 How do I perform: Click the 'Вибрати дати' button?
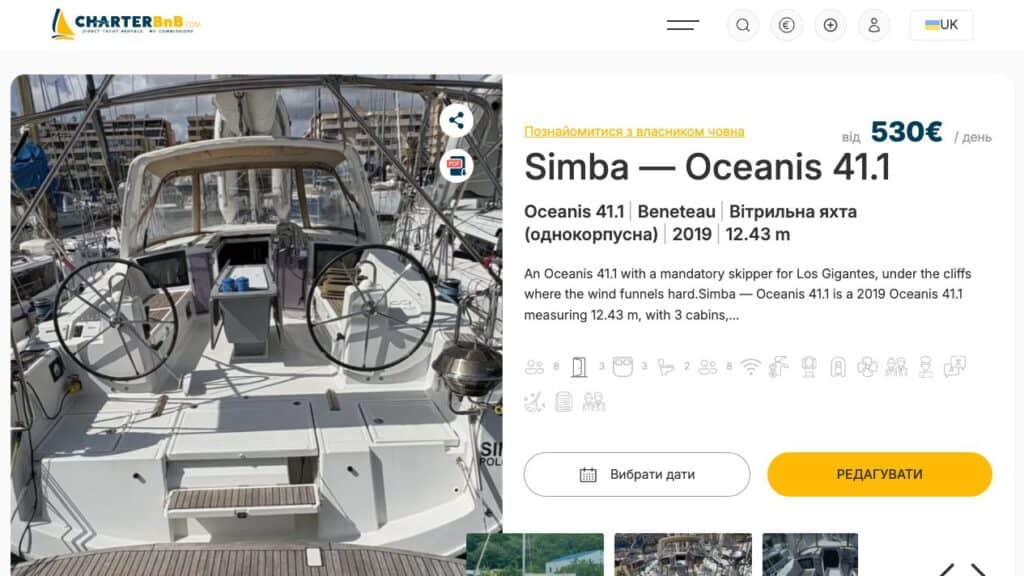(637, 475)
